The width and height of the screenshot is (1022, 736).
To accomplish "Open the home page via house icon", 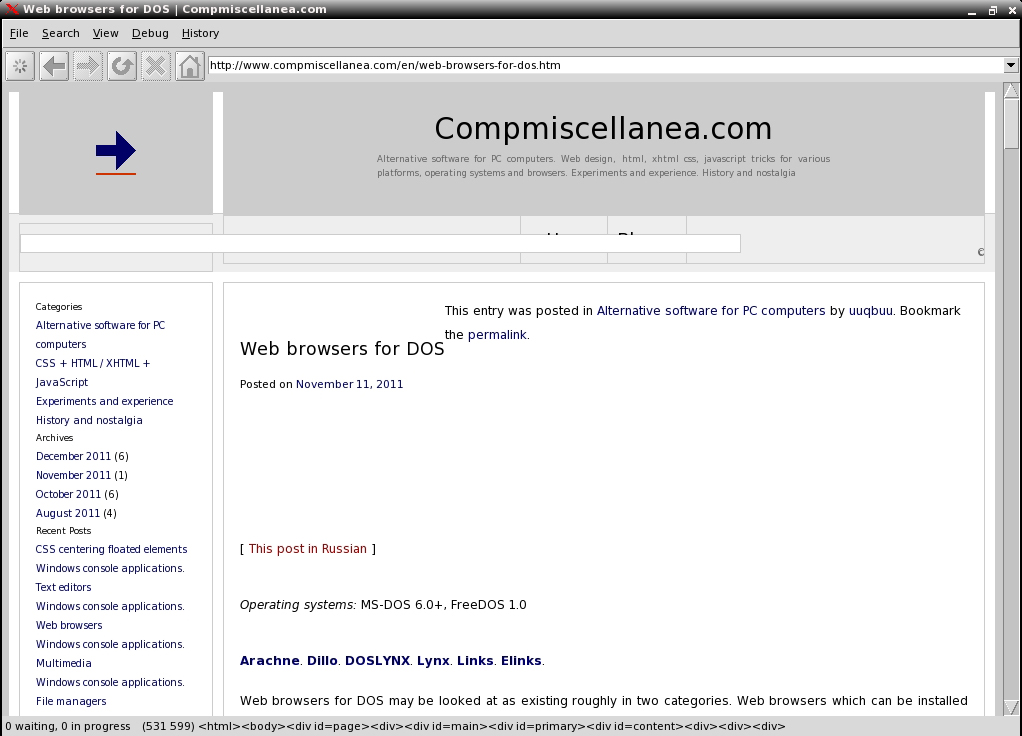I will (x=190, y=66).
